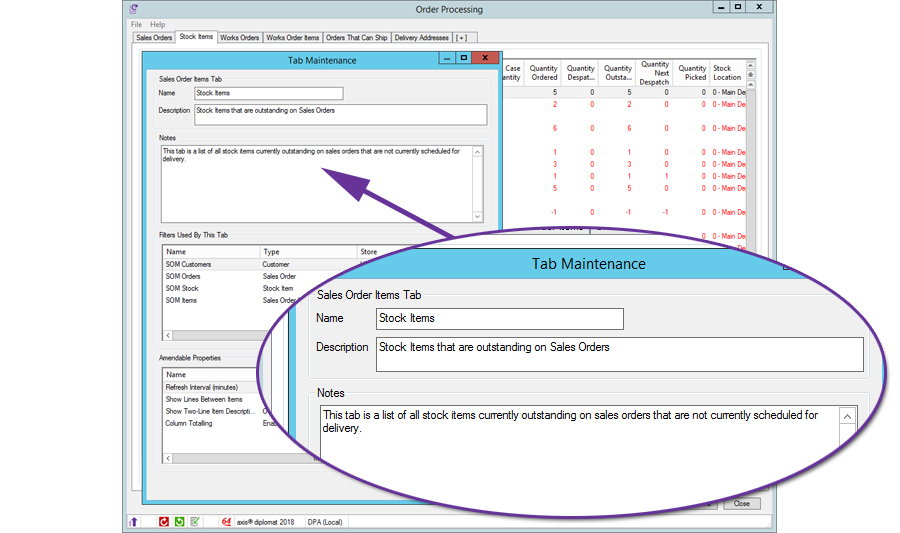
Task: Click Quantity Ordered cell showing 3
Action: point(554,164)
